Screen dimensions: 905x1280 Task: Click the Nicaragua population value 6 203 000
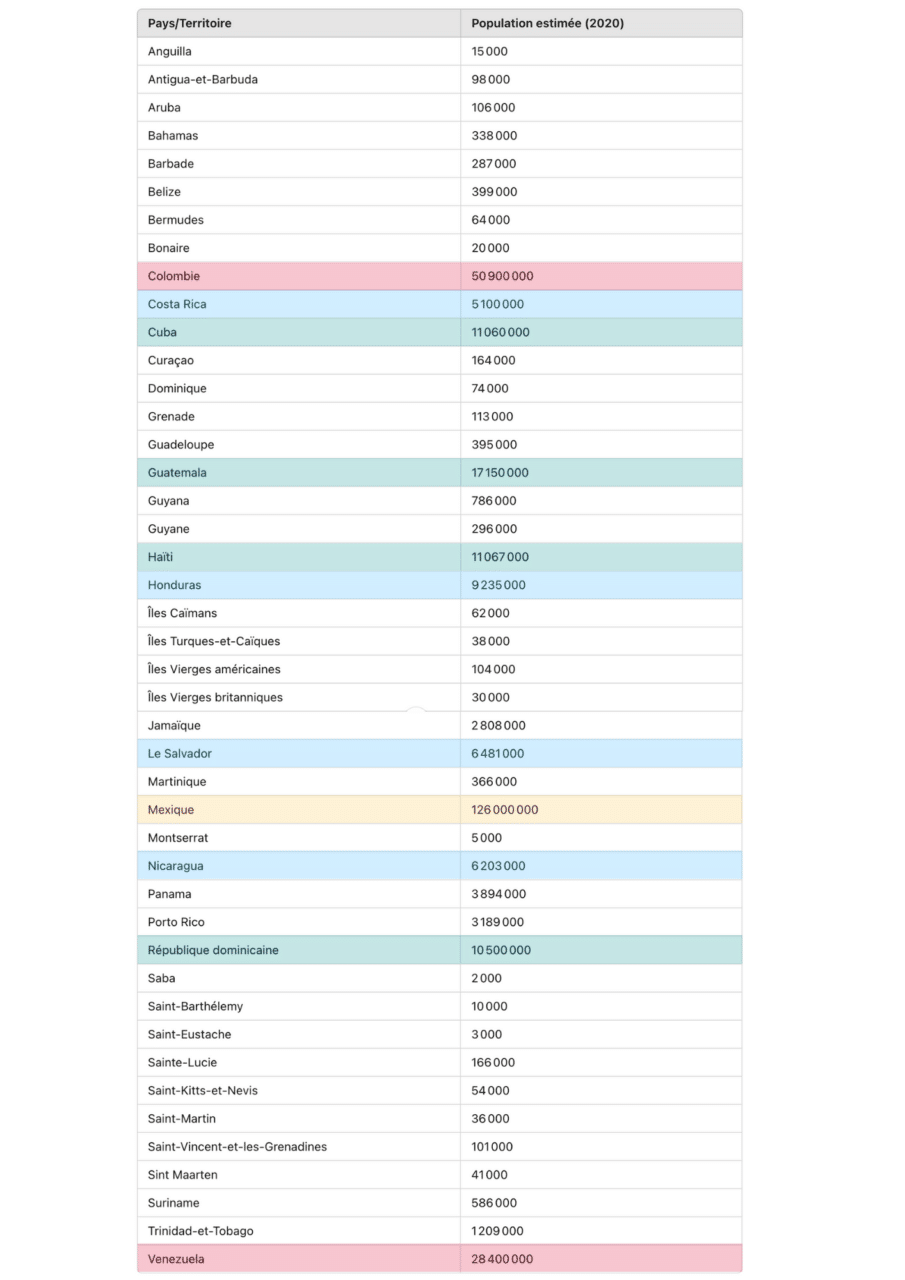[498, 866]
